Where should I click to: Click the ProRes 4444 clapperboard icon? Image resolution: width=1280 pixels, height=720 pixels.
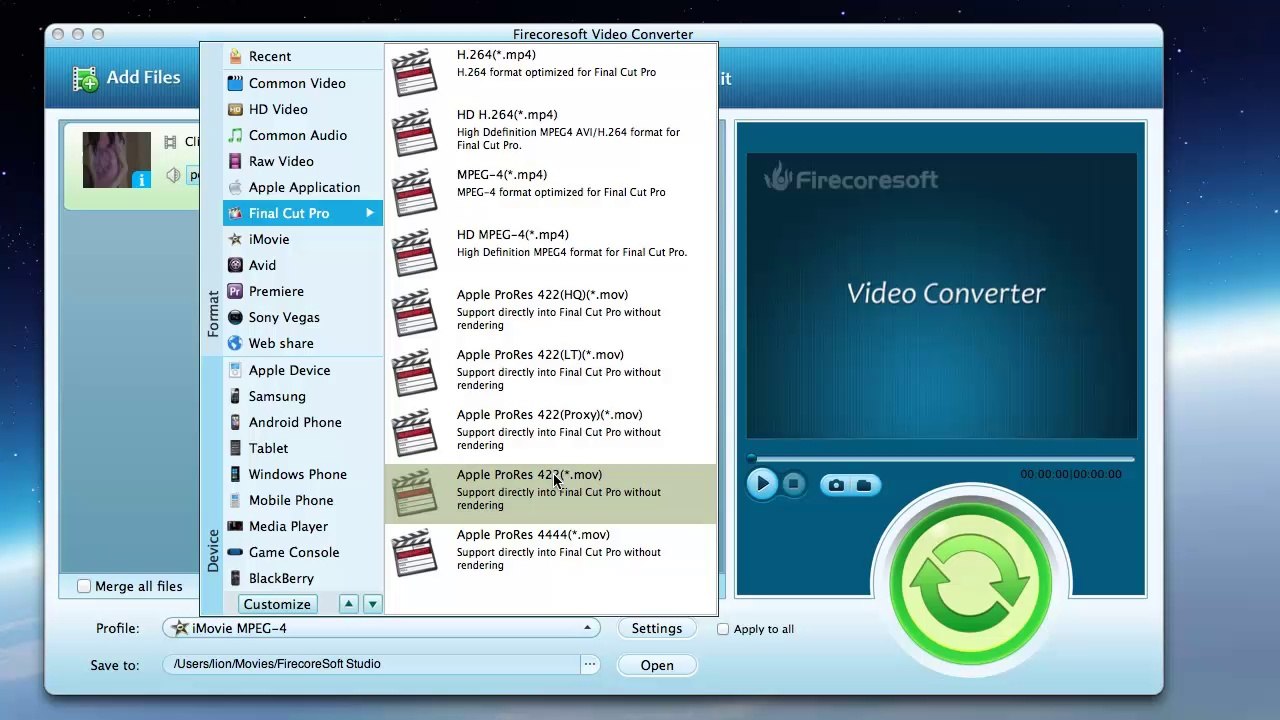415,552
